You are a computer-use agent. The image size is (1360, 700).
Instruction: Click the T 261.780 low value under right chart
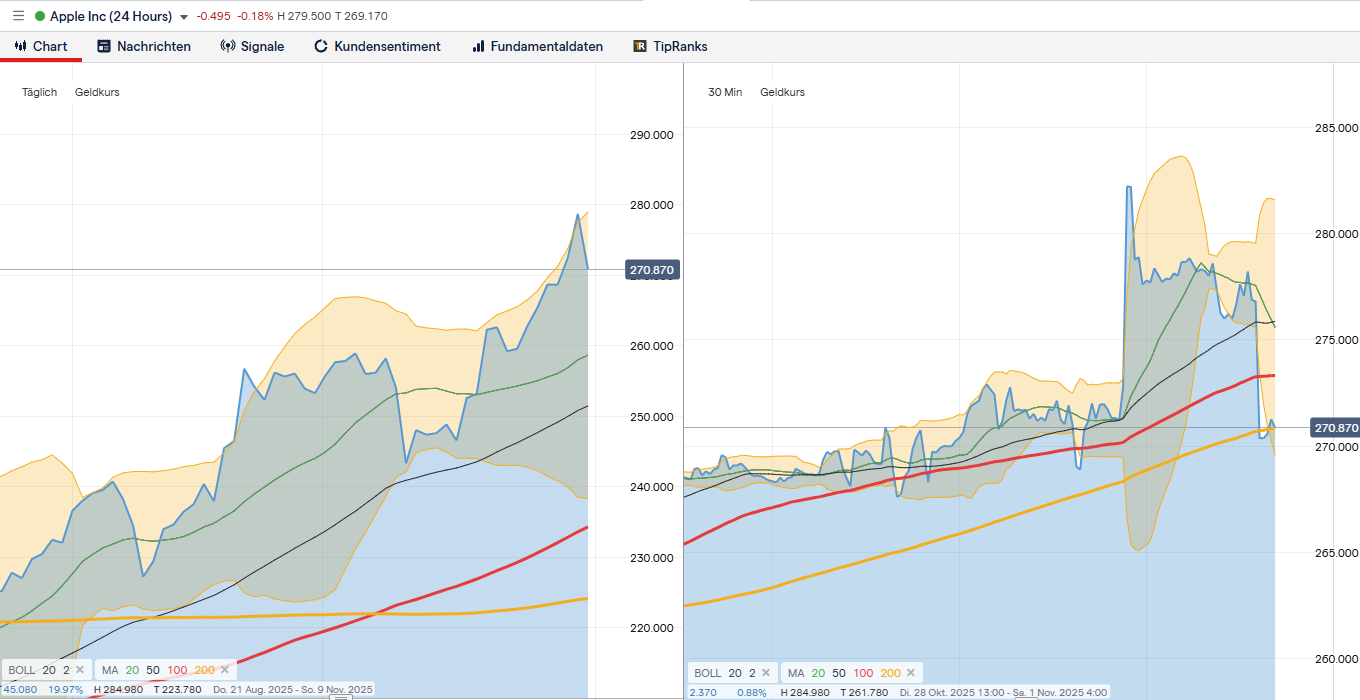862,693
